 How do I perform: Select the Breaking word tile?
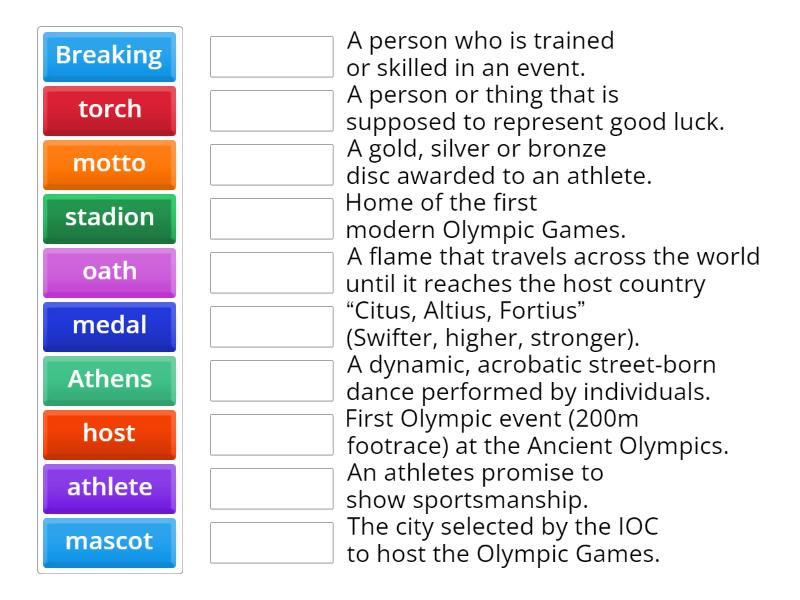pyautogui.click(x=109, y=56)
